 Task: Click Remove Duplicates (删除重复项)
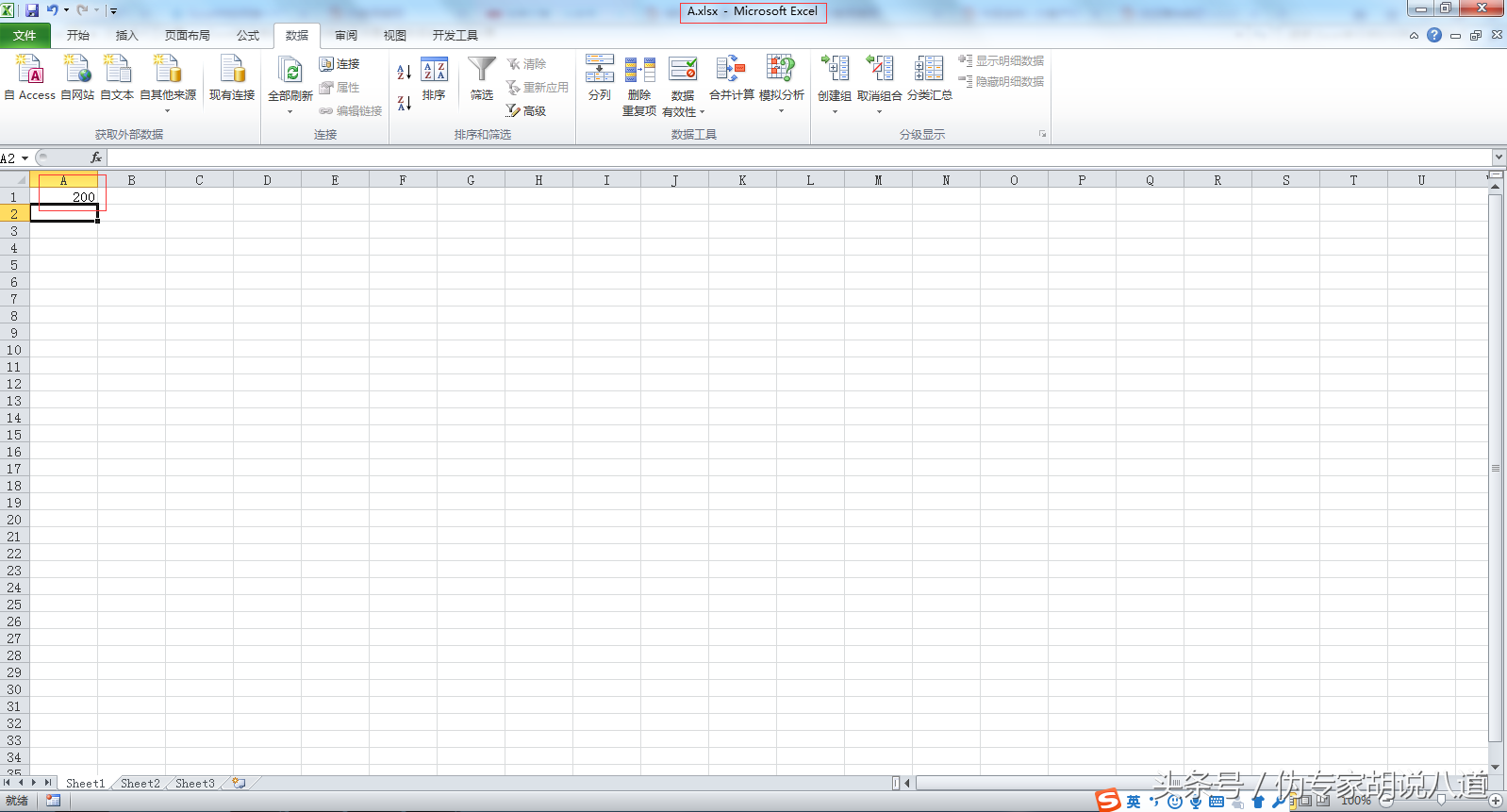[639, 85]
